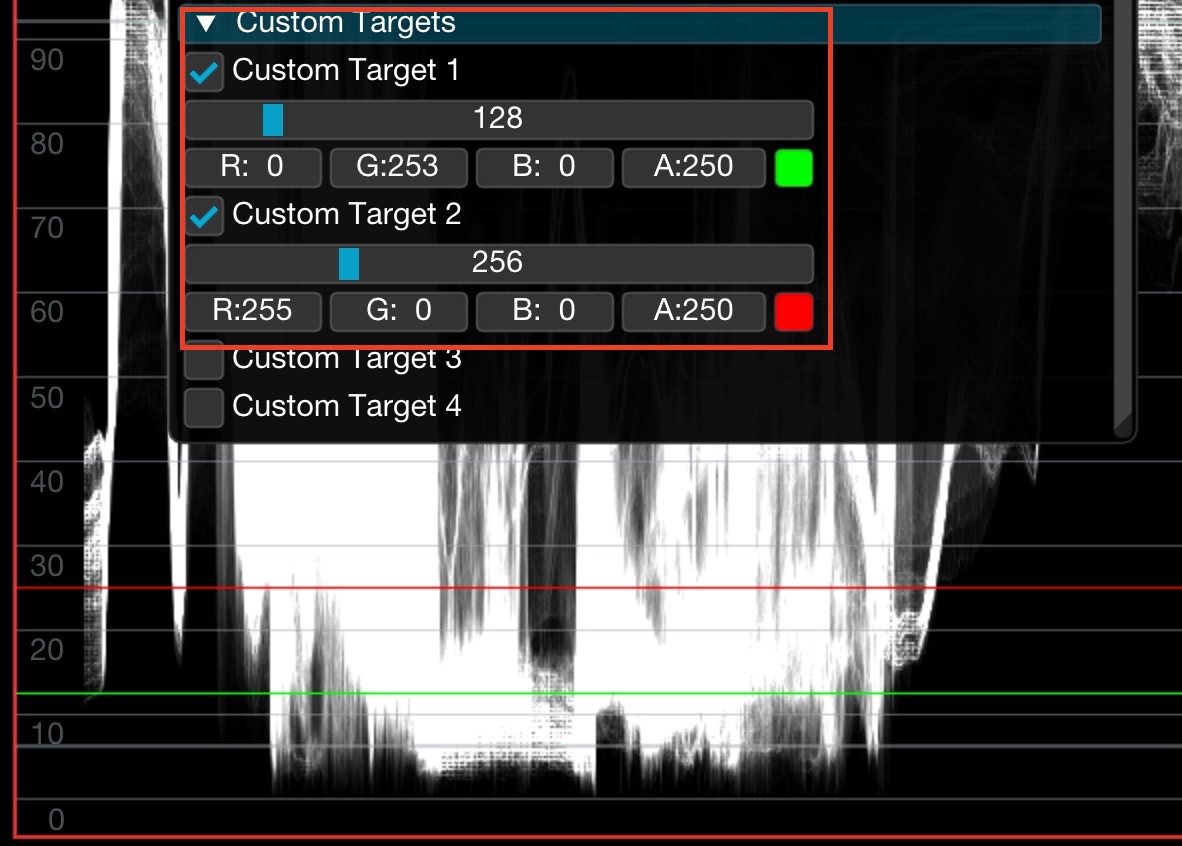Click the Custom Target 1 label
This screenshot has height=846, width=1182.
(x=346, y=71)
